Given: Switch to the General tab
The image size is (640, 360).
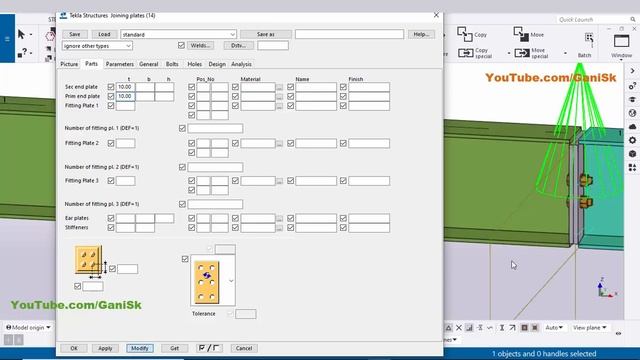Looking at the screenshot, I should click(149, 64).
